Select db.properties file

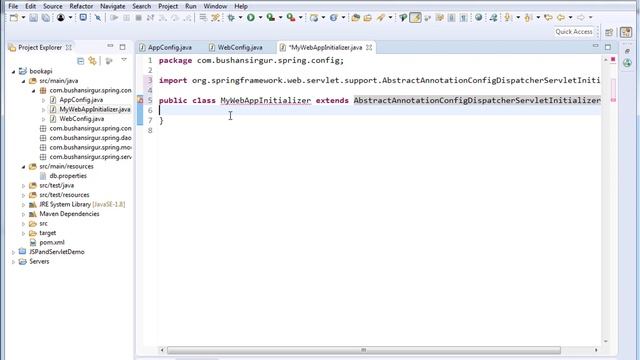coord(68,176)
